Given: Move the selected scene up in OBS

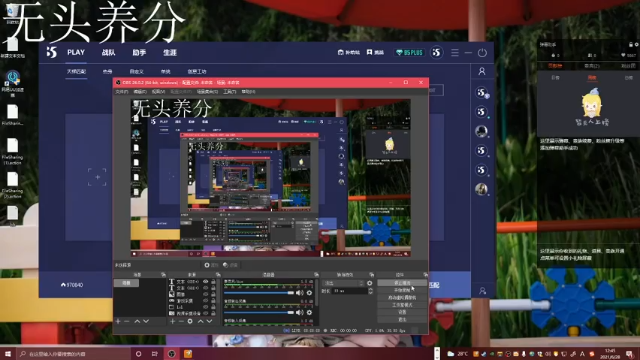Looking at the screenshot, I should coord(137,322).
